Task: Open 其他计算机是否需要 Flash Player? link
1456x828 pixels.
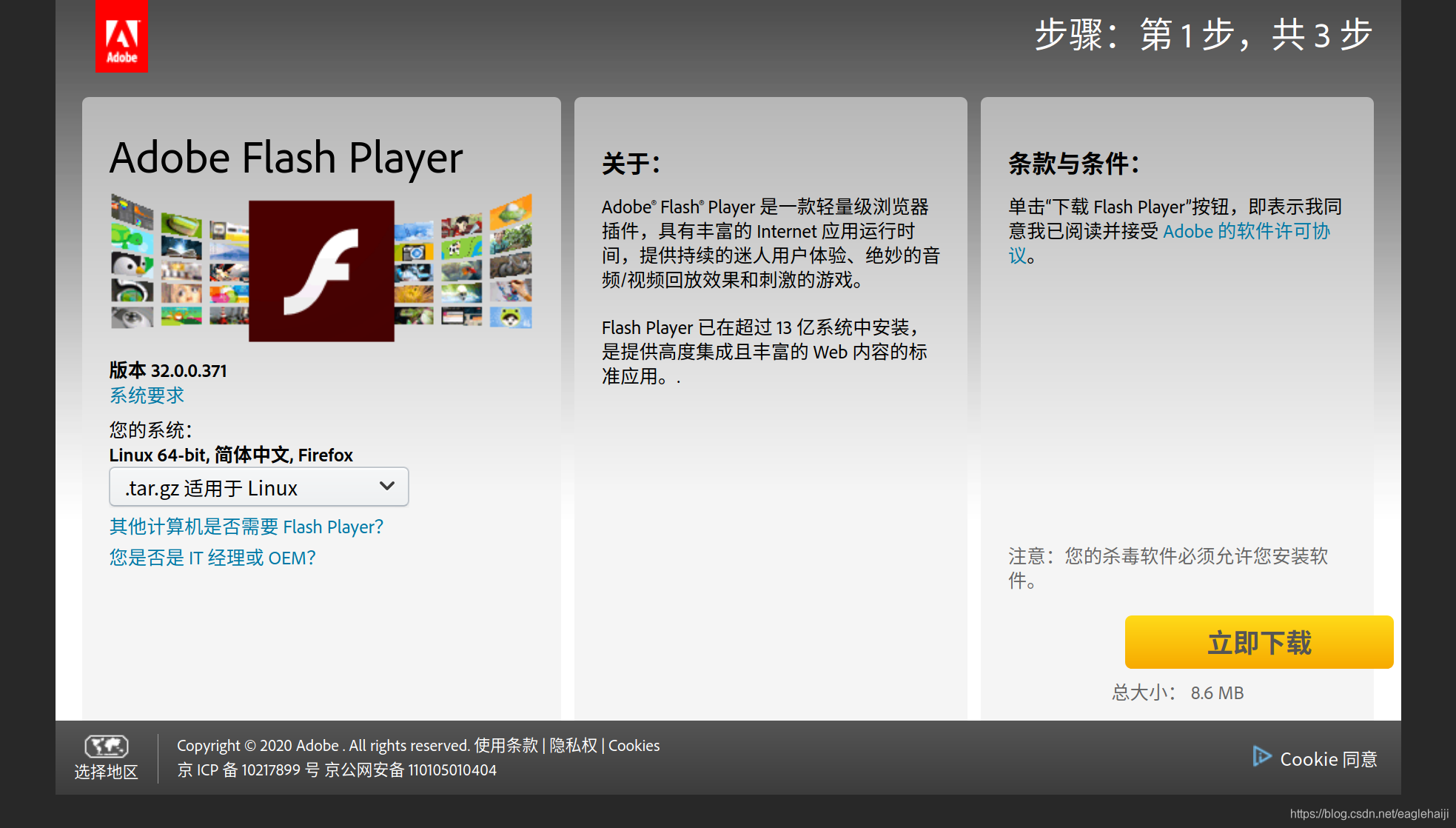Action: pos(246,527)
